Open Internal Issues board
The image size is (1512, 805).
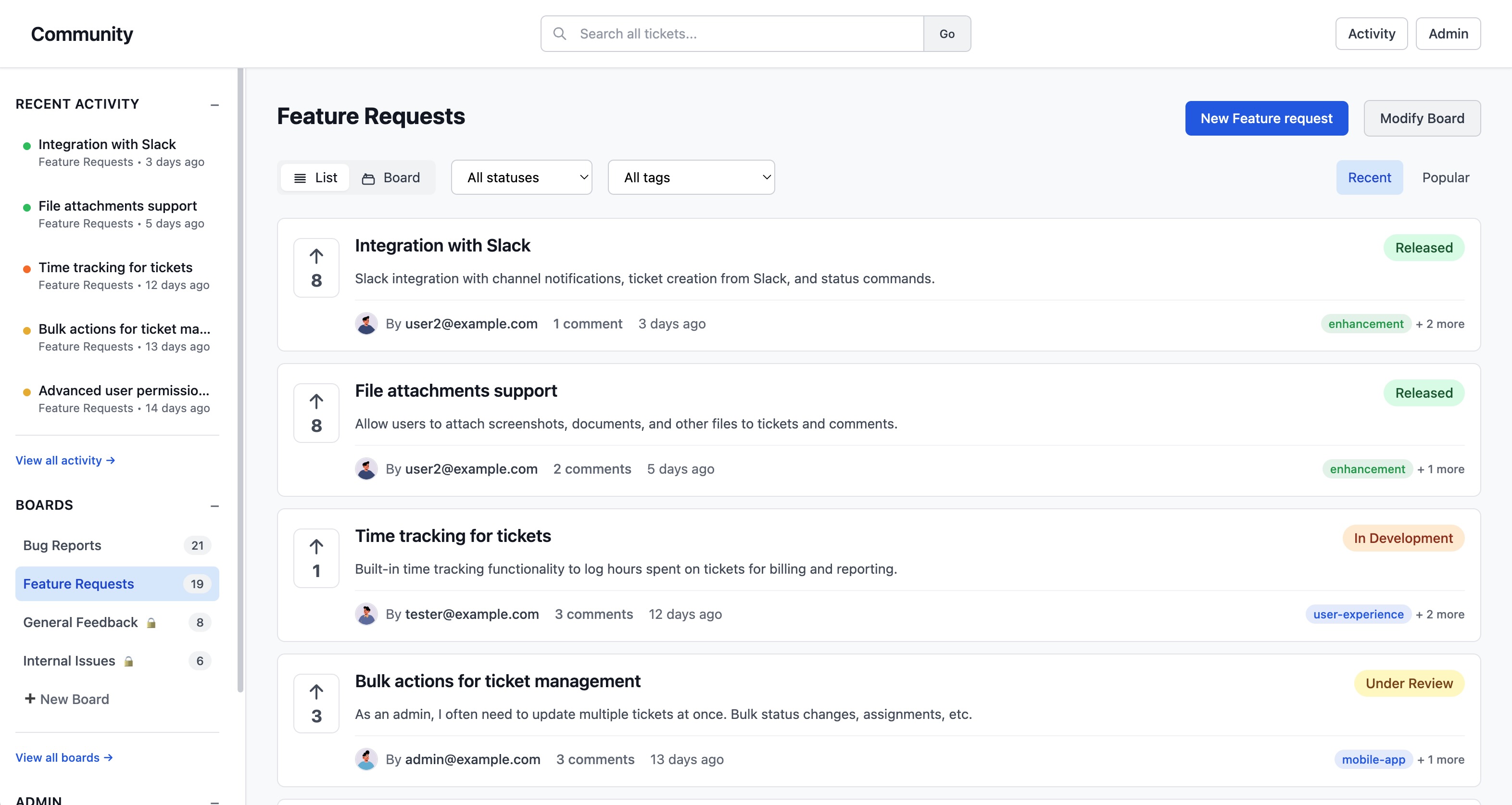coord(117,661)
